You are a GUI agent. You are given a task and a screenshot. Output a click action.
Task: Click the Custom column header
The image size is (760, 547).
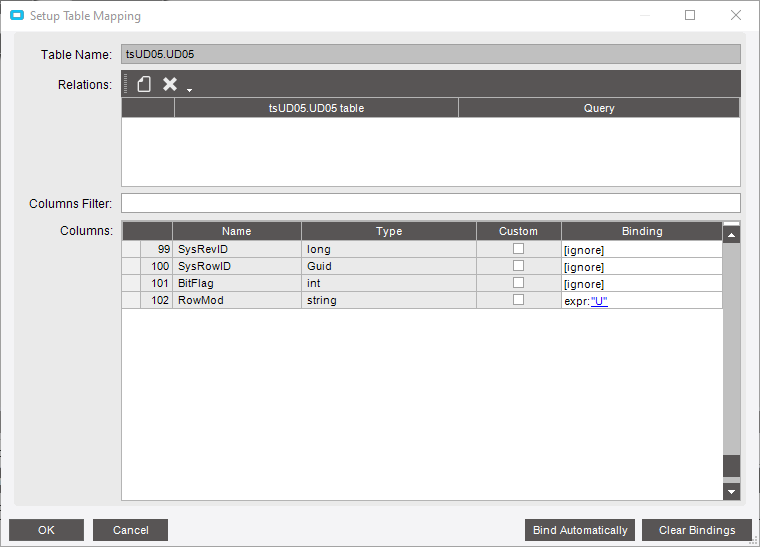tap(518, 231)
